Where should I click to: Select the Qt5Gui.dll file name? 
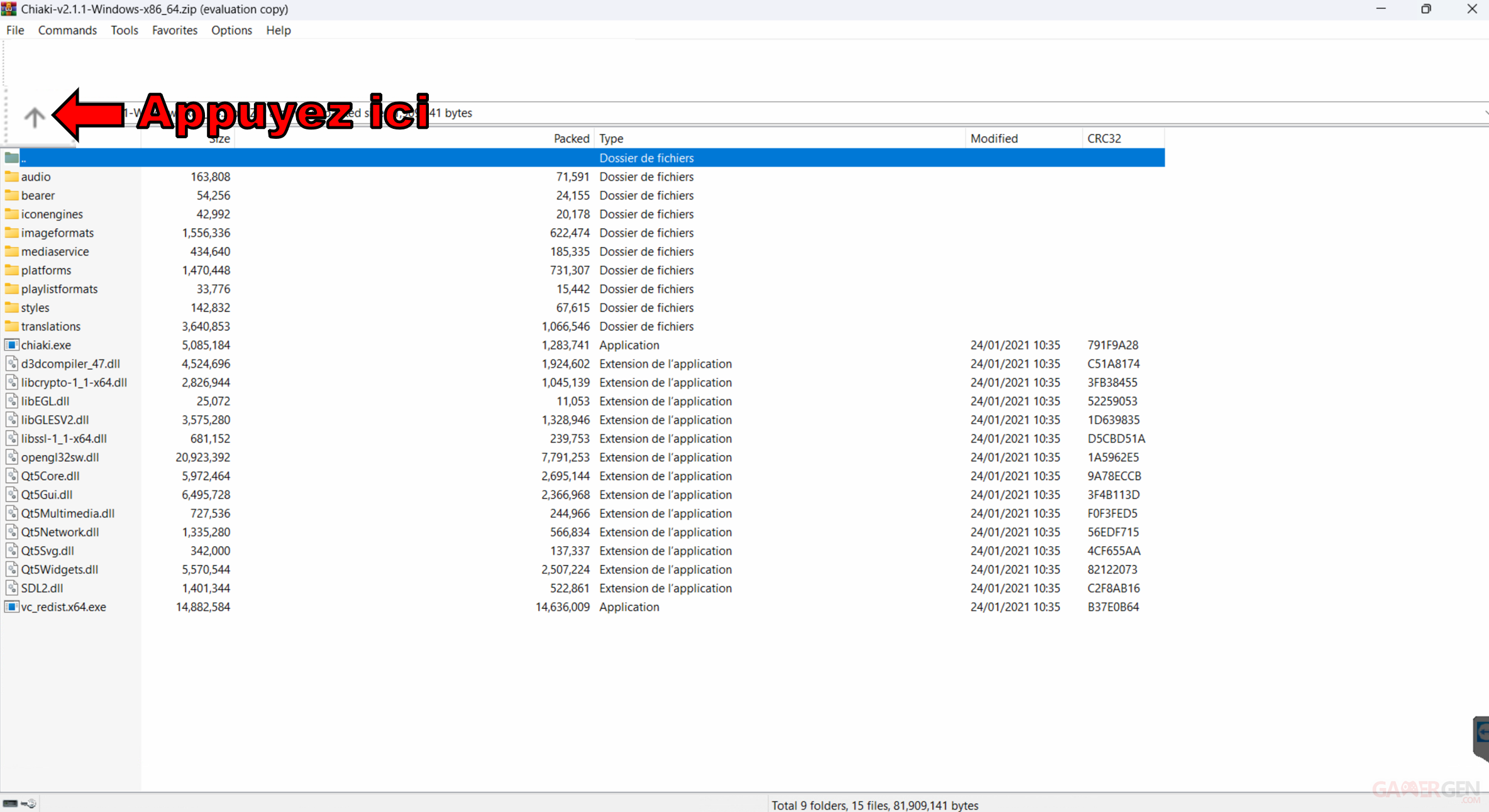(x=47, y=495)
